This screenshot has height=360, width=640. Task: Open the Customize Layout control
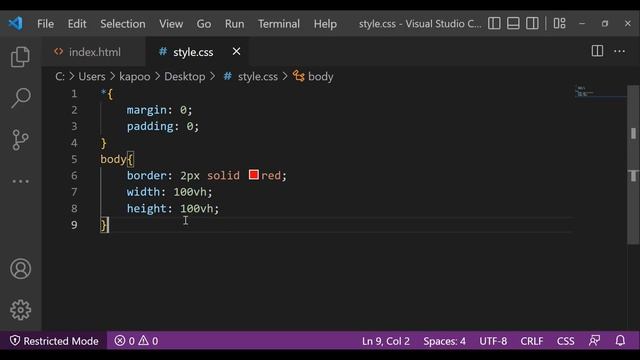[x=560, y=23]
